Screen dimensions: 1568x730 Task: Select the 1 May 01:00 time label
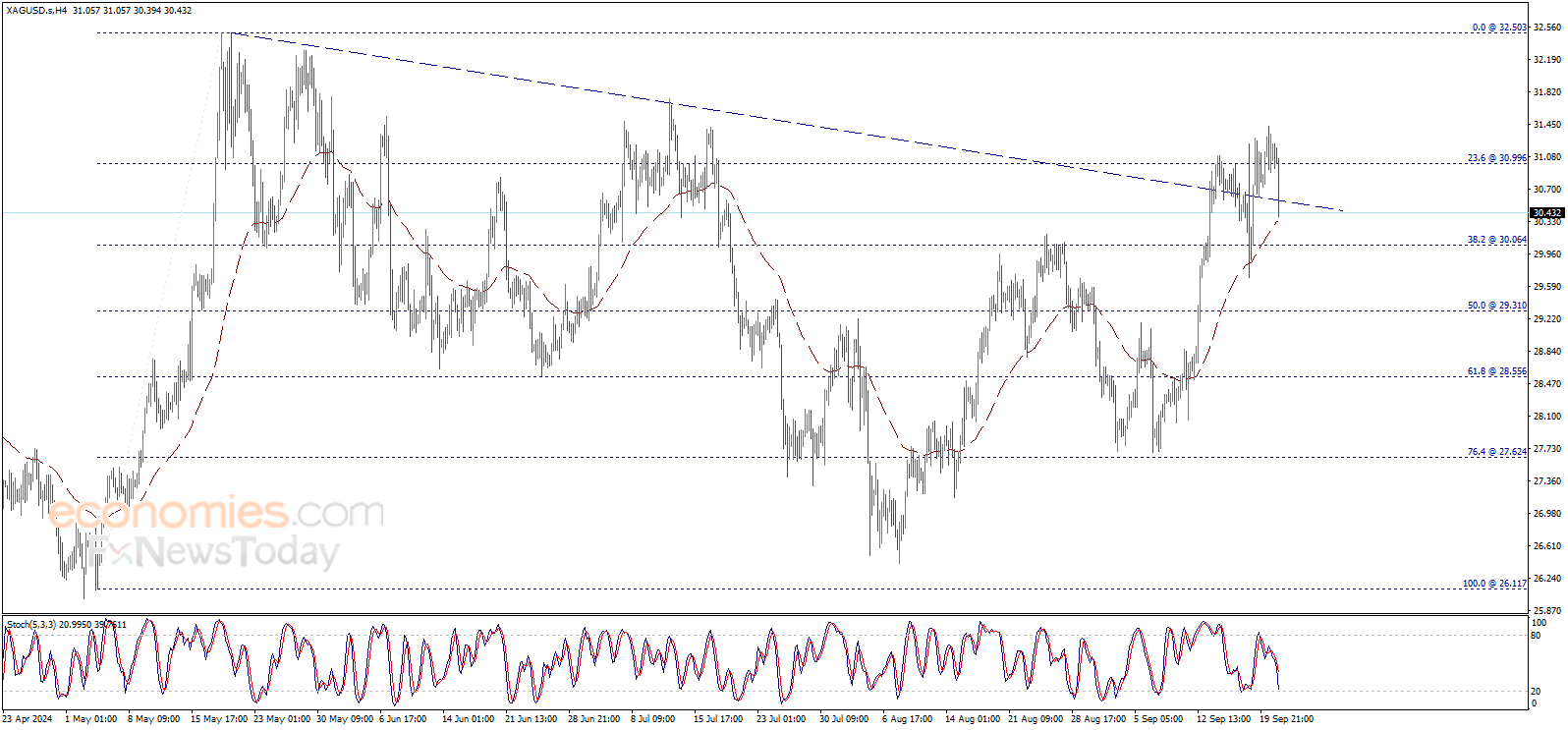pos(90,719)
